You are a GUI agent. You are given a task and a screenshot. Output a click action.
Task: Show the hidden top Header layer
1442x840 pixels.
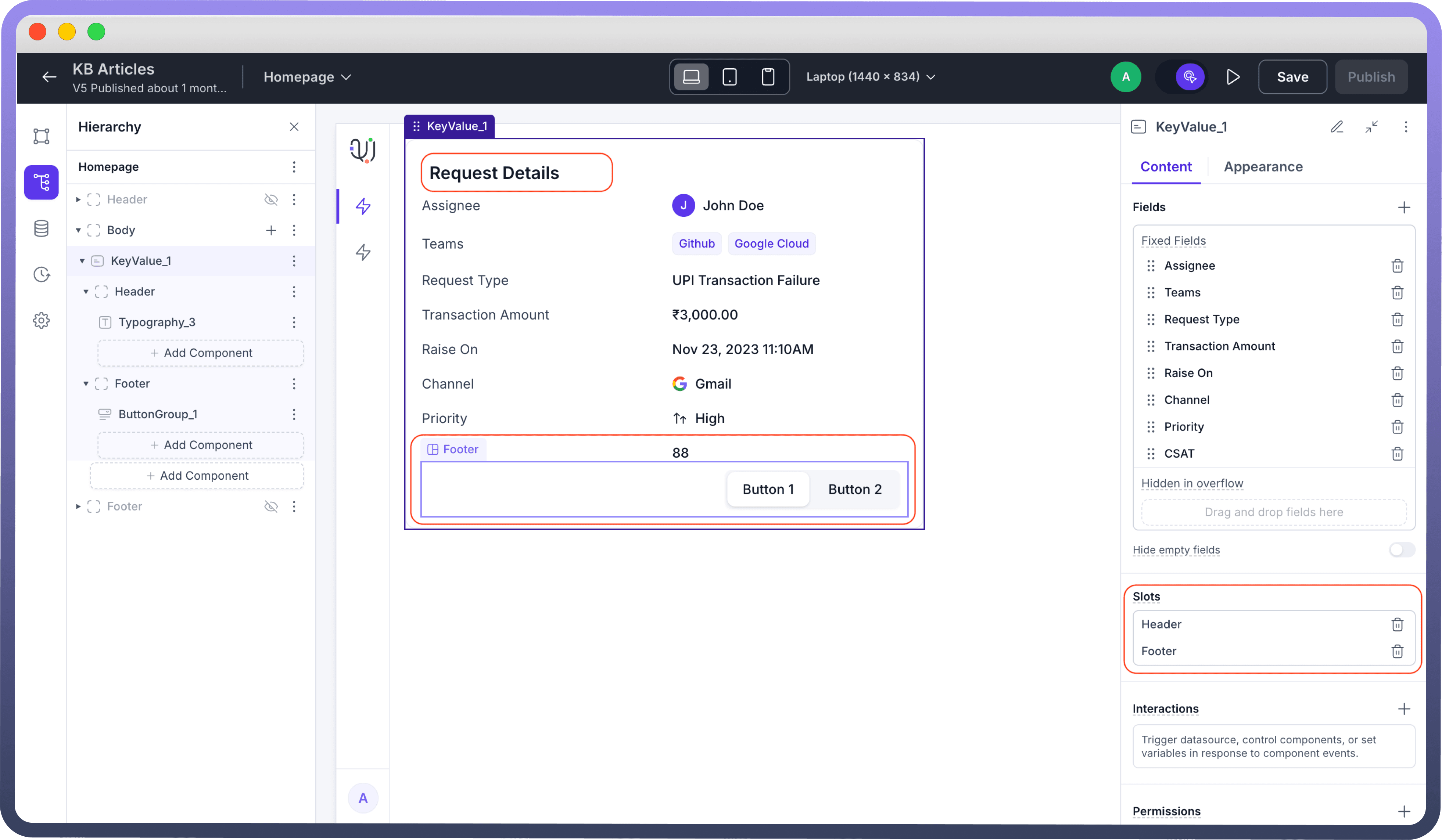(x=271, y=199)
